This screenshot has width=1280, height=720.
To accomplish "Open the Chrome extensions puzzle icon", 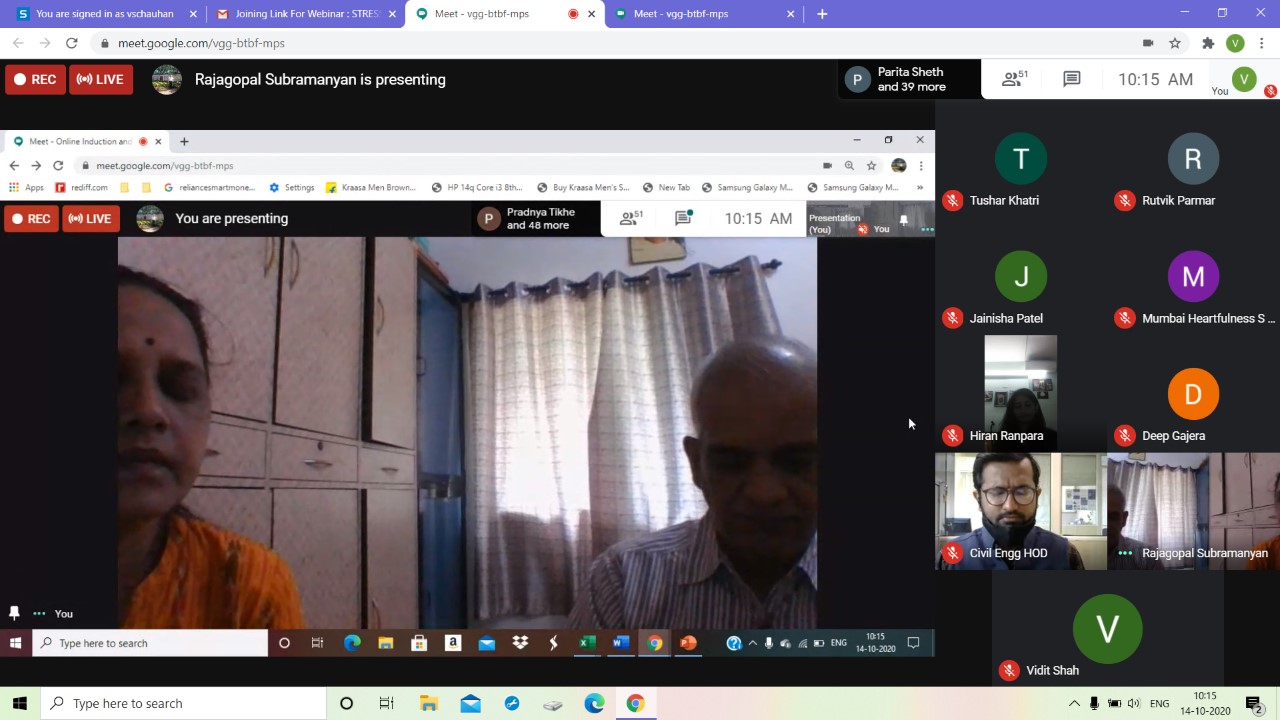I will tap(1208, 43).
